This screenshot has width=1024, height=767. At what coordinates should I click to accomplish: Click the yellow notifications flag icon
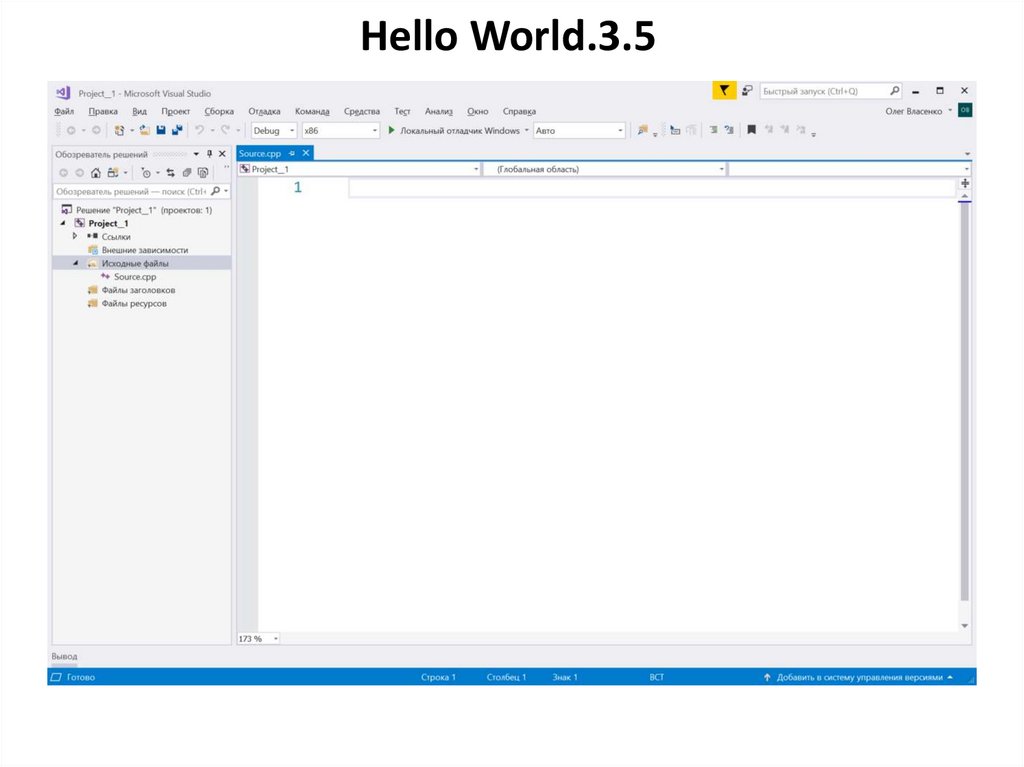(x=724, y=90)
